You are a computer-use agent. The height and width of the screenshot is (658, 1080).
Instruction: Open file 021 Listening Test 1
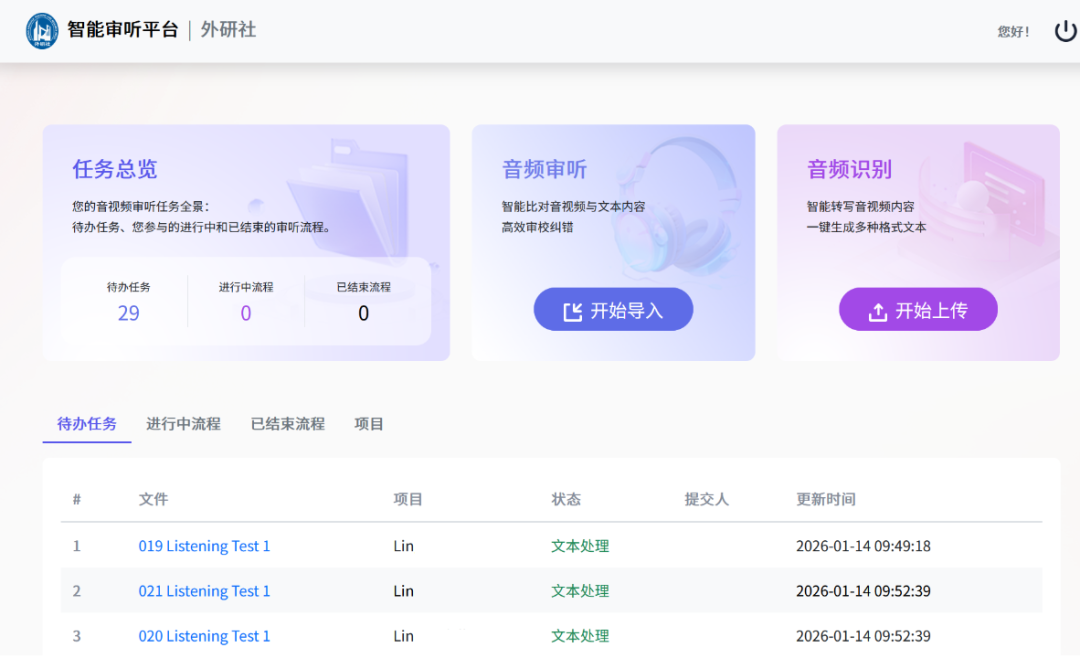(x=204, y=591)
